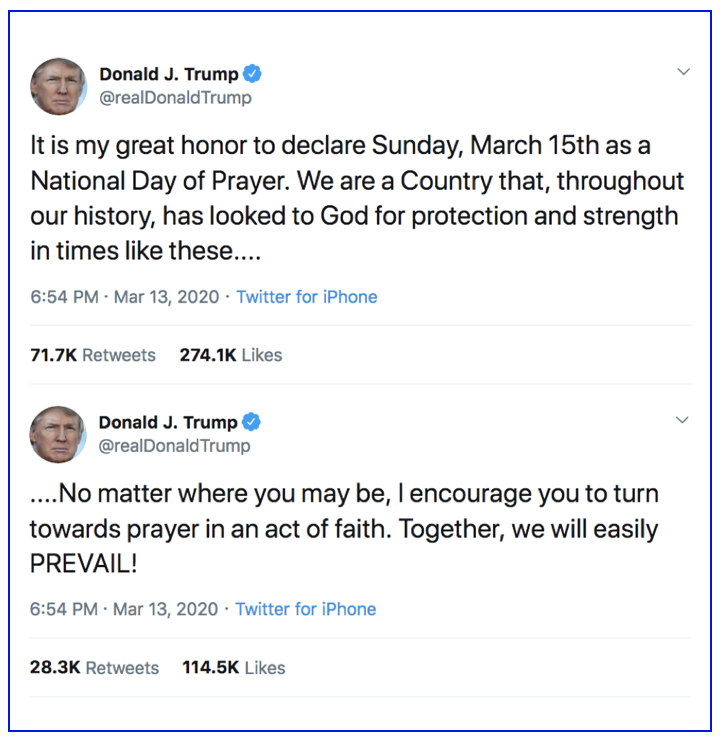The width and height of the screenshot is (722, 744).
Task: Open Twitter for iPhone link under the National Day of Prayer tweet
Action: [x=307, y=297]
